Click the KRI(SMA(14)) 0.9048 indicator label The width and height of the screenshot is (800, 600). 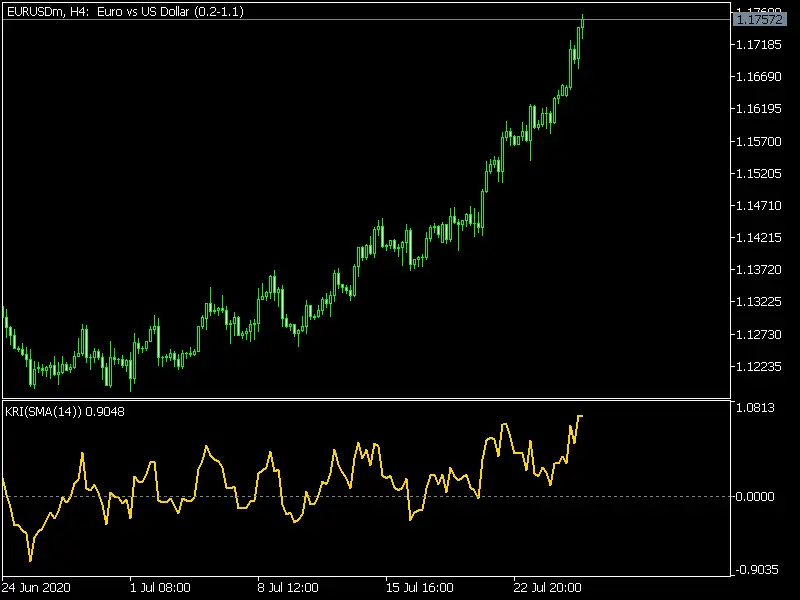pyautogui.click(x=65, y=411)
